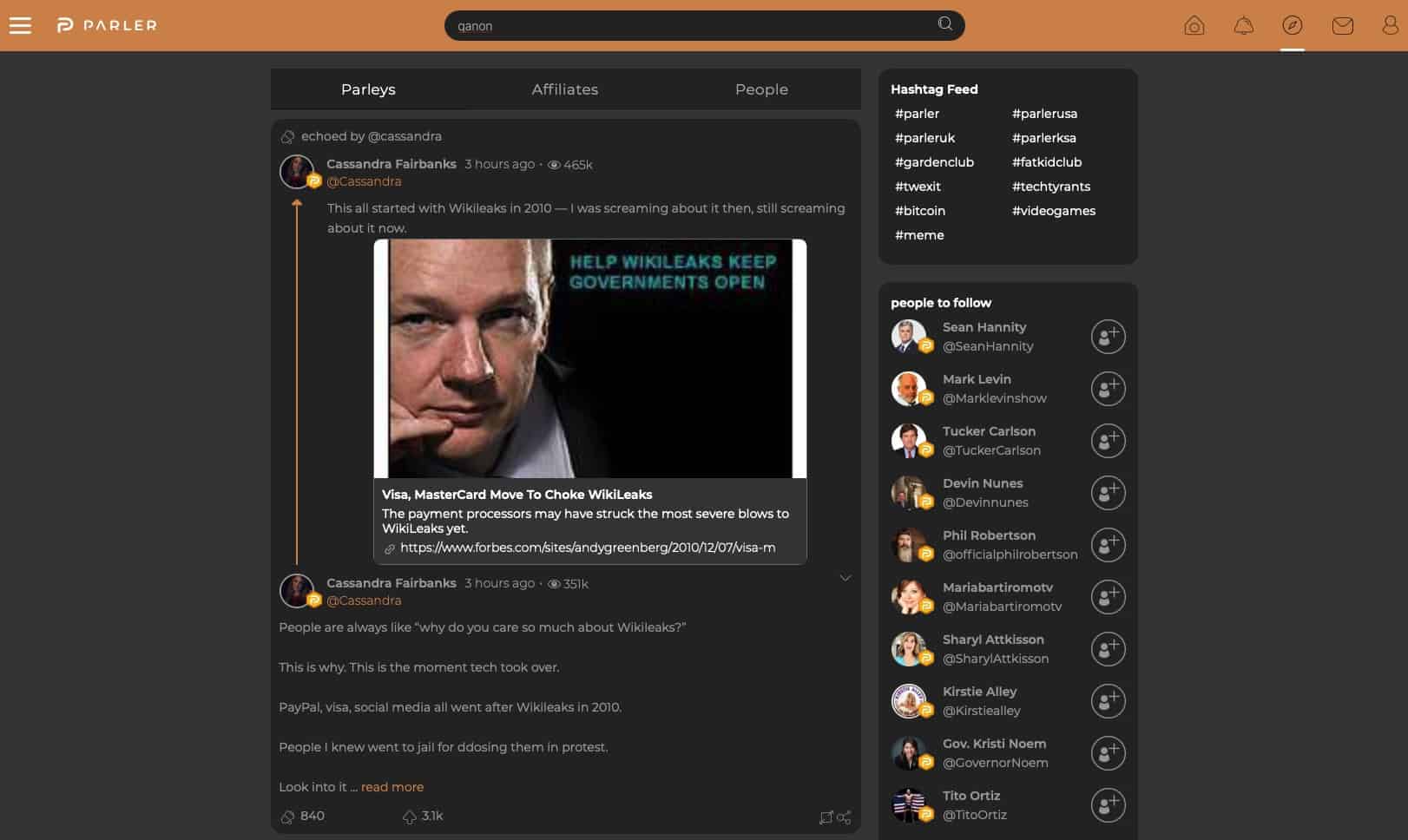Viewport: 1408px width, 840px height.
Task: Click the Parler logo
Action: [107, 25]
